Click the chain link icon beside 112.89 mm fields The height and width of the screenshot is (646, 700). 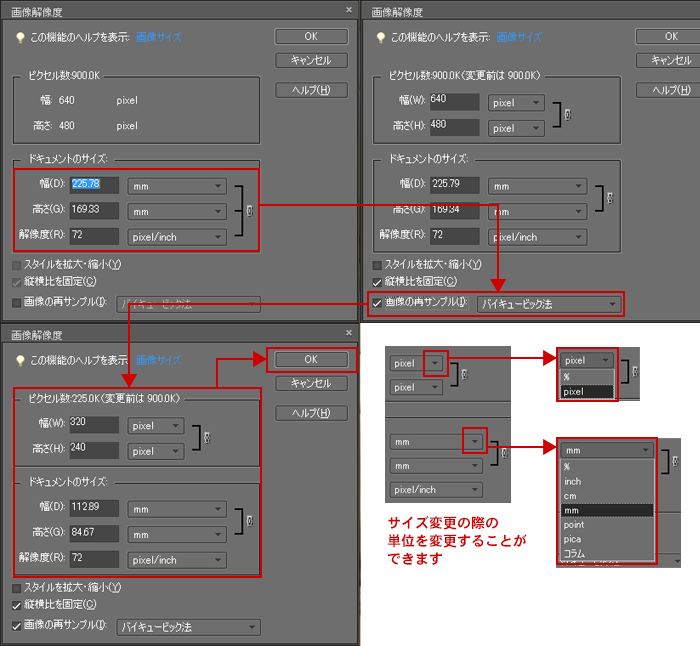pos(250,521)
